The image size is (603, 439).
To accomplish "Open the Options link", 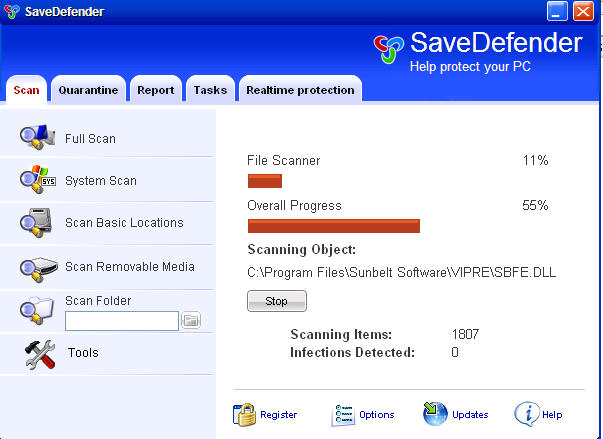I will tap(377, 415).
